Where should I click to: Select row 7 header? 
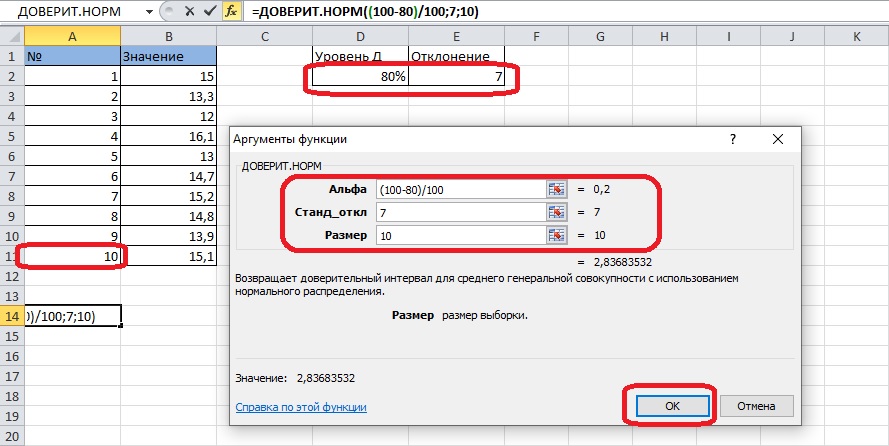click(12, 176)
